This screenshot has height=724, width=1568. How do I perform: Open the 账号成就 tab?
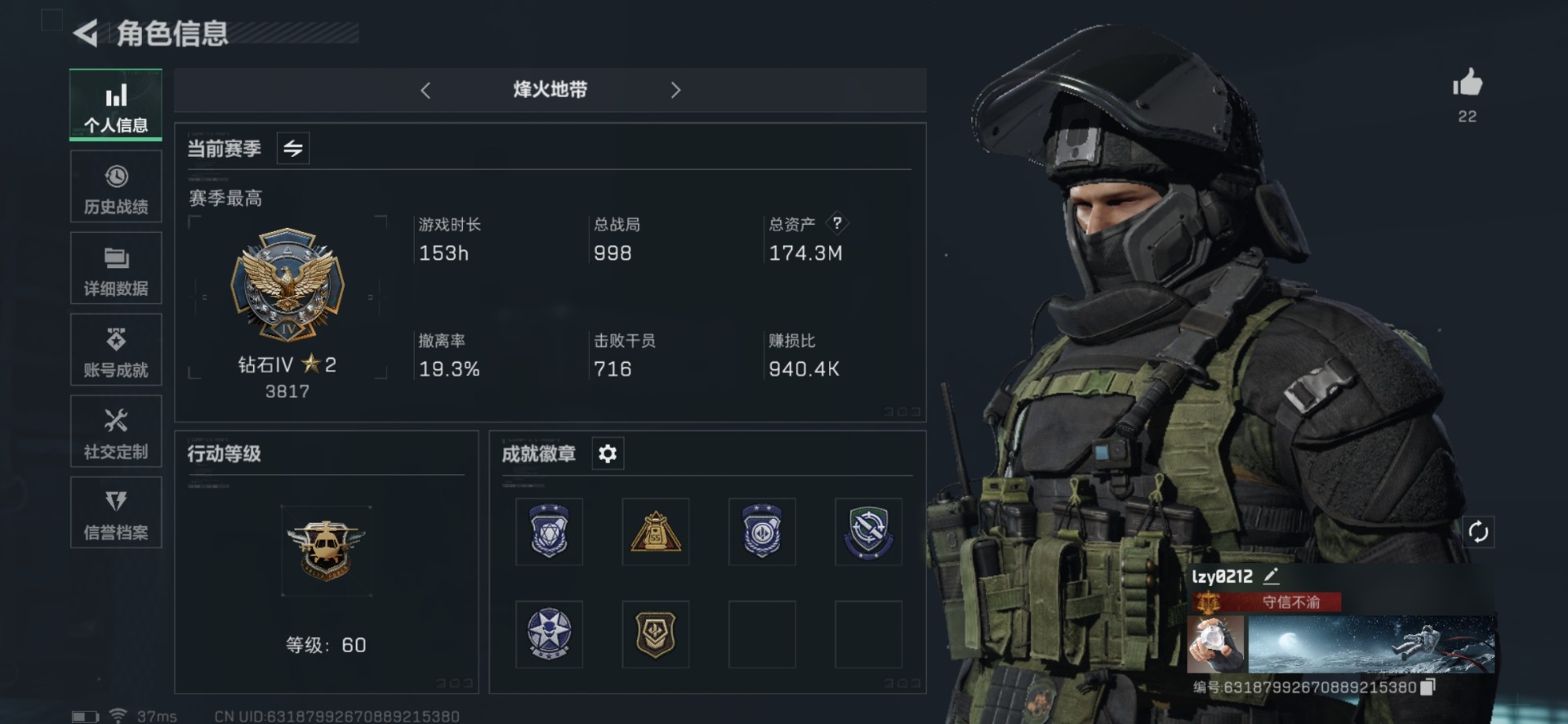tap(116, 350)
